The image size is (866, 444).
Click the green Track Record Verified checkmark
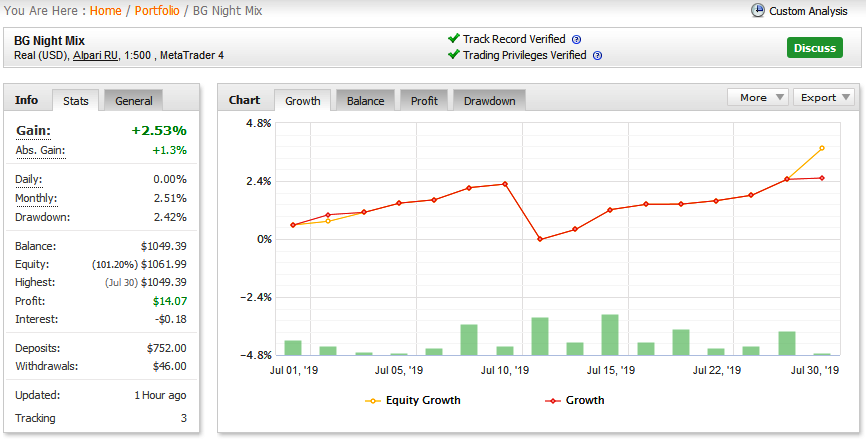454,38
